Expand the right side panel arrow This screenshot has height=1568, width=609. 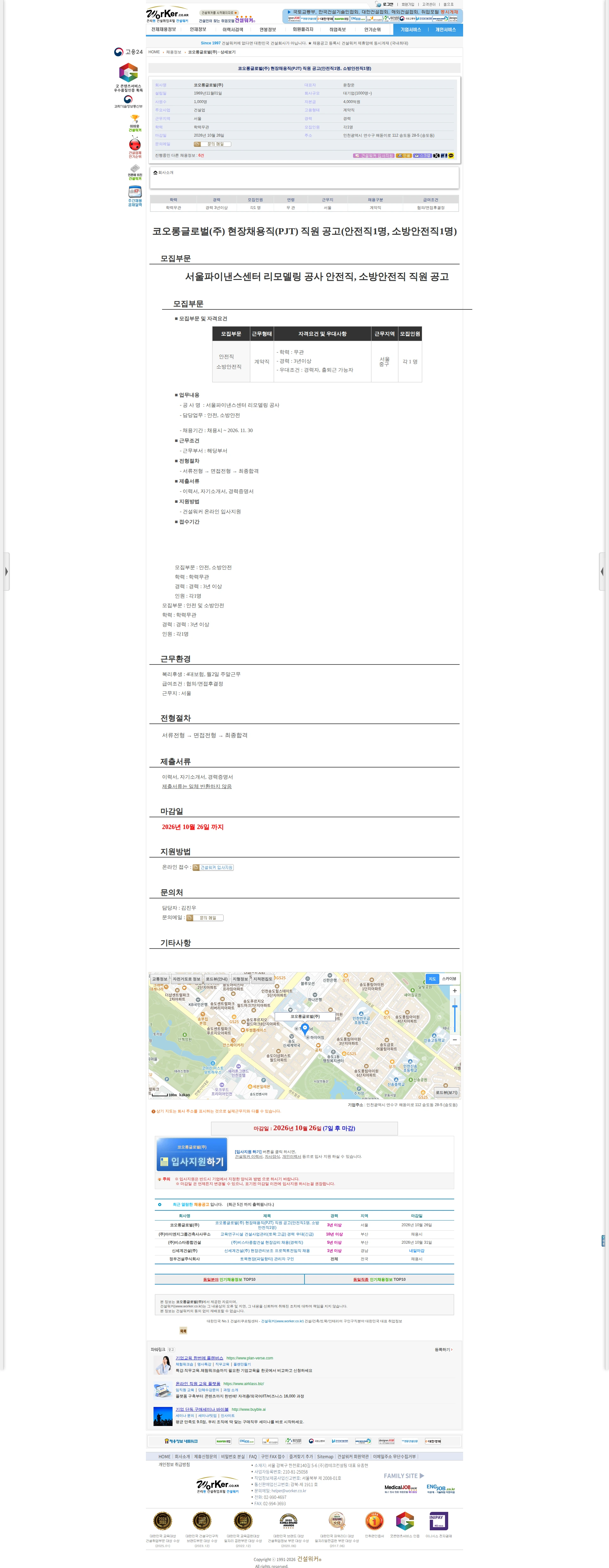(x=602, y=572)
